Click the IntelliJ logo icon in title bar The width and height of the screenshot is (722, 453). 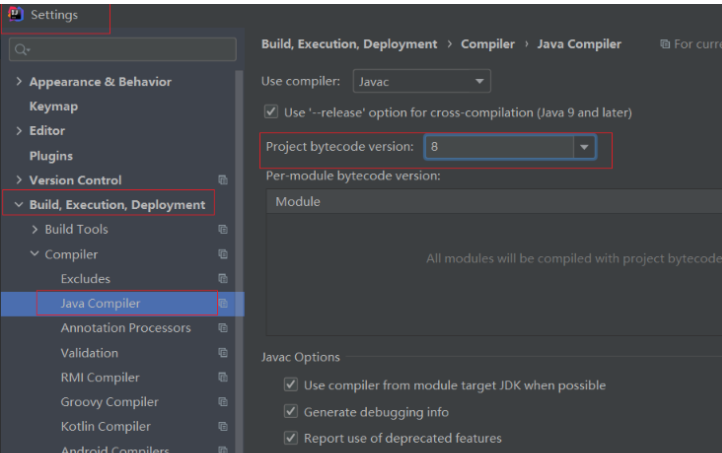click(16, 15)
